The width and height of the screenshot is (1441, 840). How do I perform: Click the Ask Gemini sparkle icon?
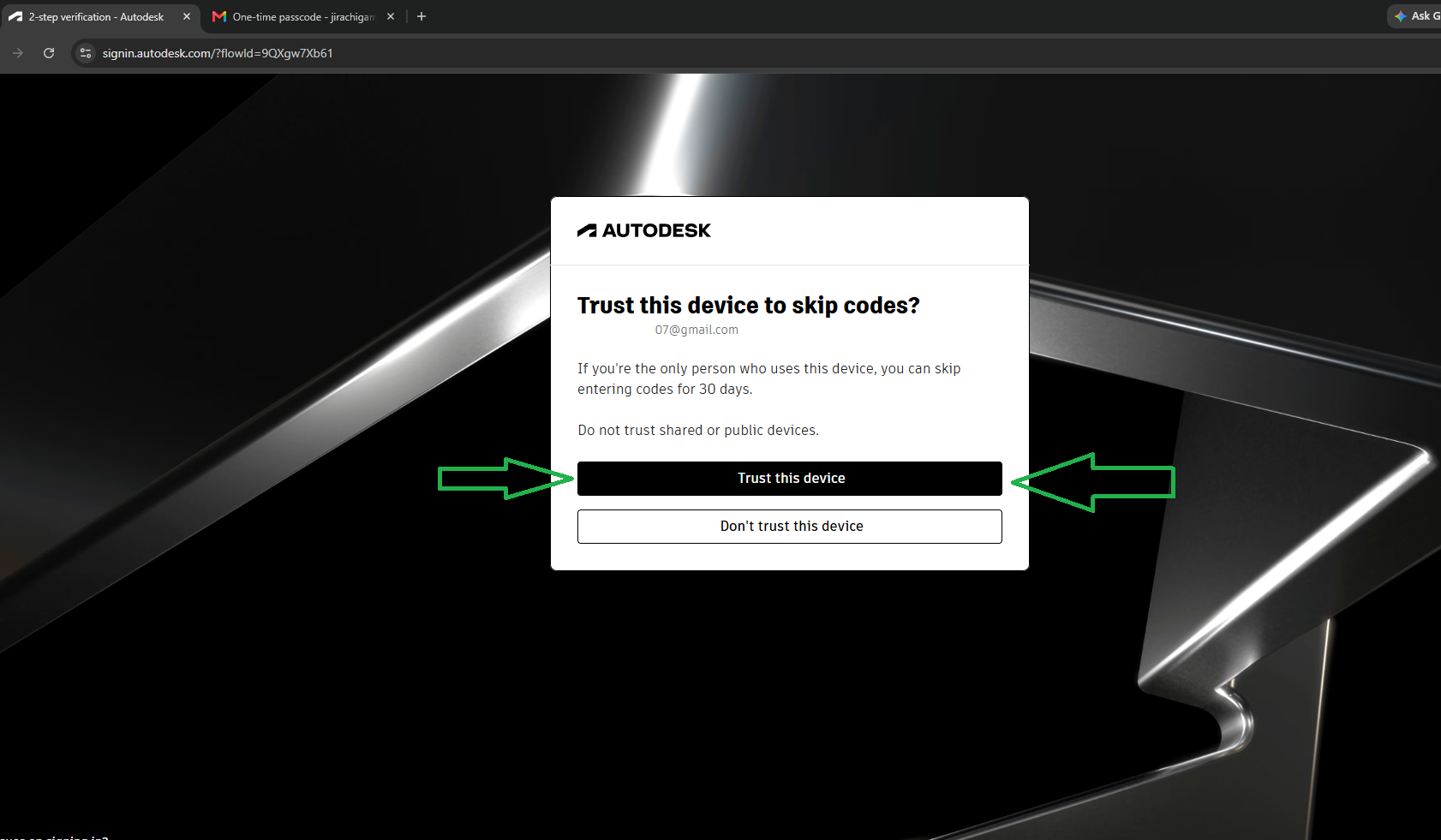[x=1401, y=16]
